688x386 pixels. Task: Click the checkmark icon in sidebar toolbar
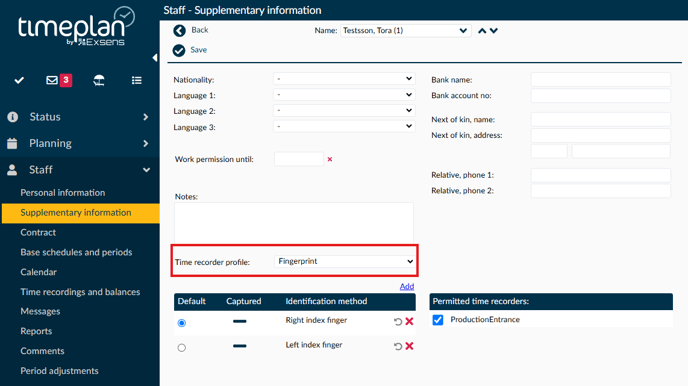(x=19, y=80)
